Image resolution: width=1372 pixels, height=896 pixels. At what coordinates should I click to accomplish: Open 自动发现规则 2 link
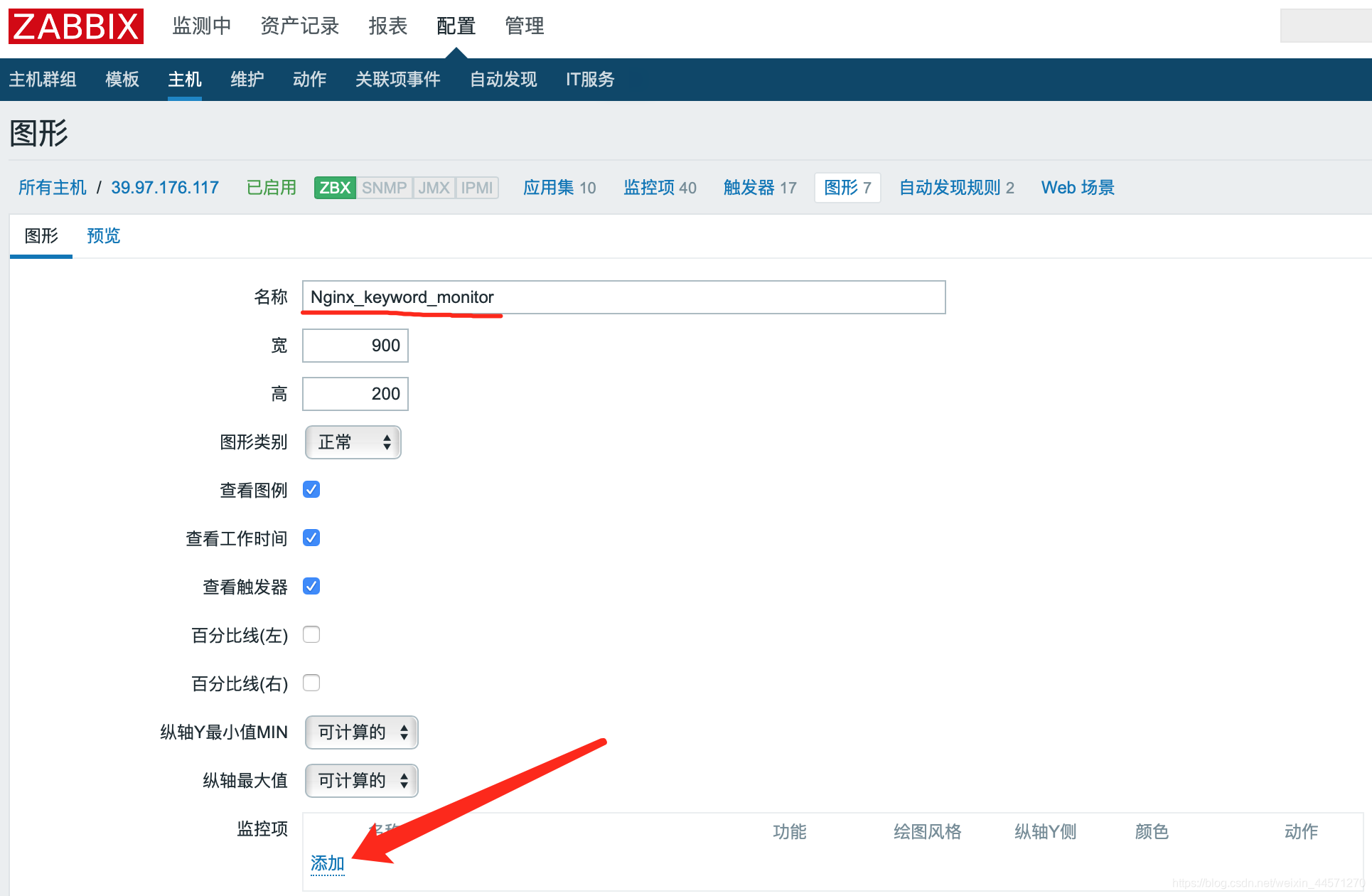click(957, 188)
